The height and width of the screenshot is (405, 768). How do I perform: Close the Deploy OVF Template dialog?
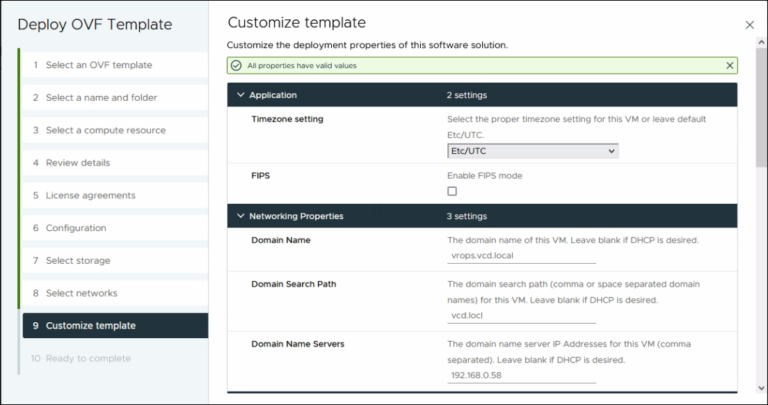[750, 24]
